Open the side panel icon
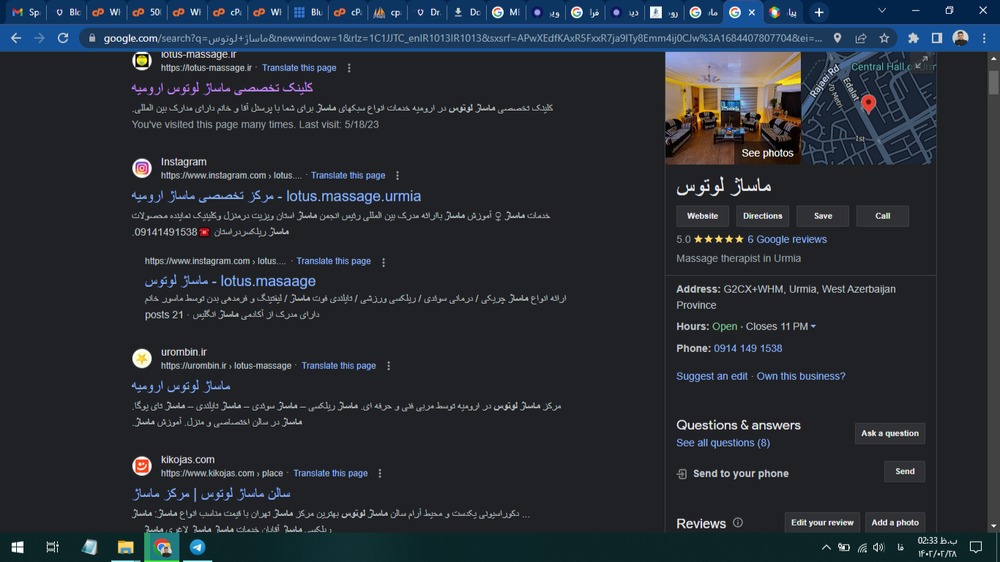Image resolution: width=1000 pixels, height=562 pixels. (937, 38)
